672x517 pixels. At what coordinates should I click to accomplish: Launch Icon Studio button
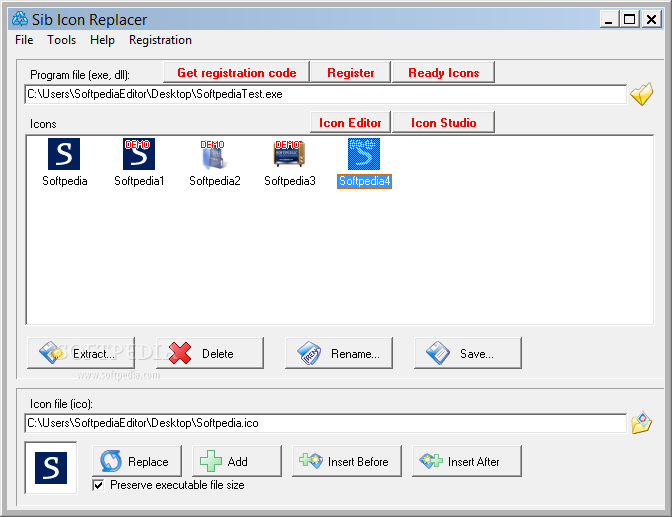click(444, 123)
